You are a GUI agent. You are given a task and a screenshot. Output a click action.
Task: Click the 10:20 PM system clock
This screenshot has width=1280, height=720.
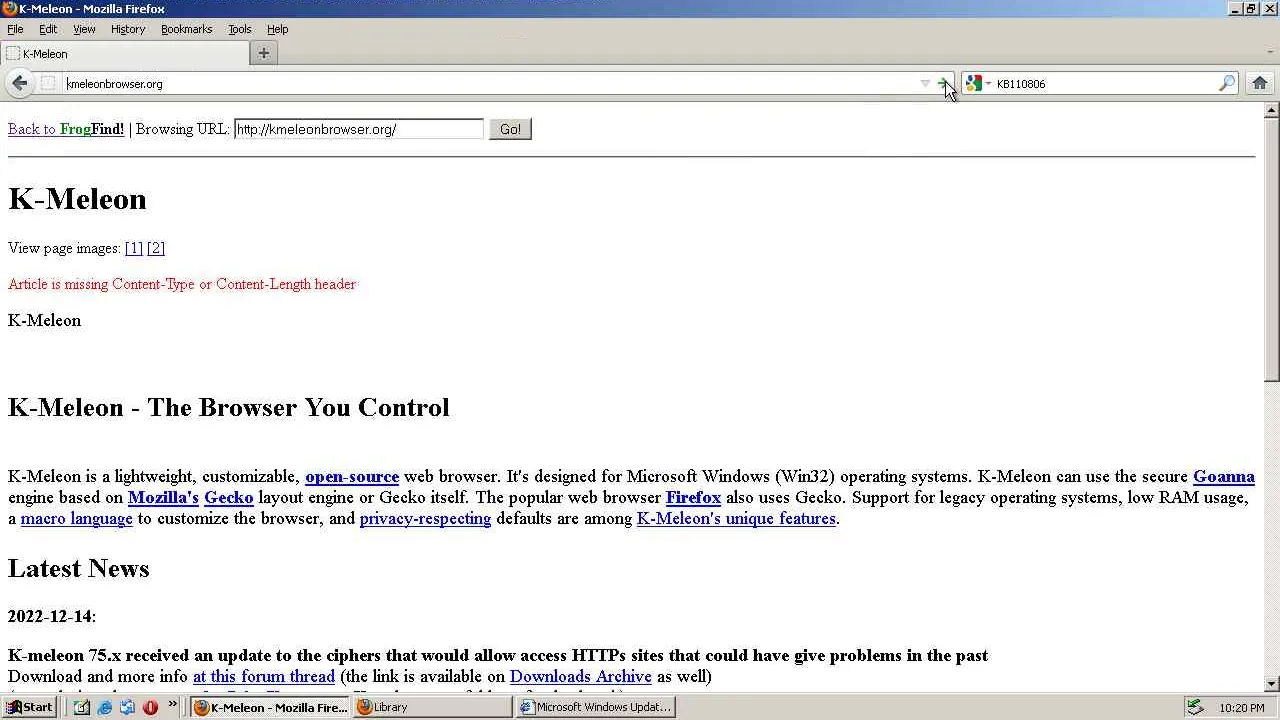(1242, 708)
